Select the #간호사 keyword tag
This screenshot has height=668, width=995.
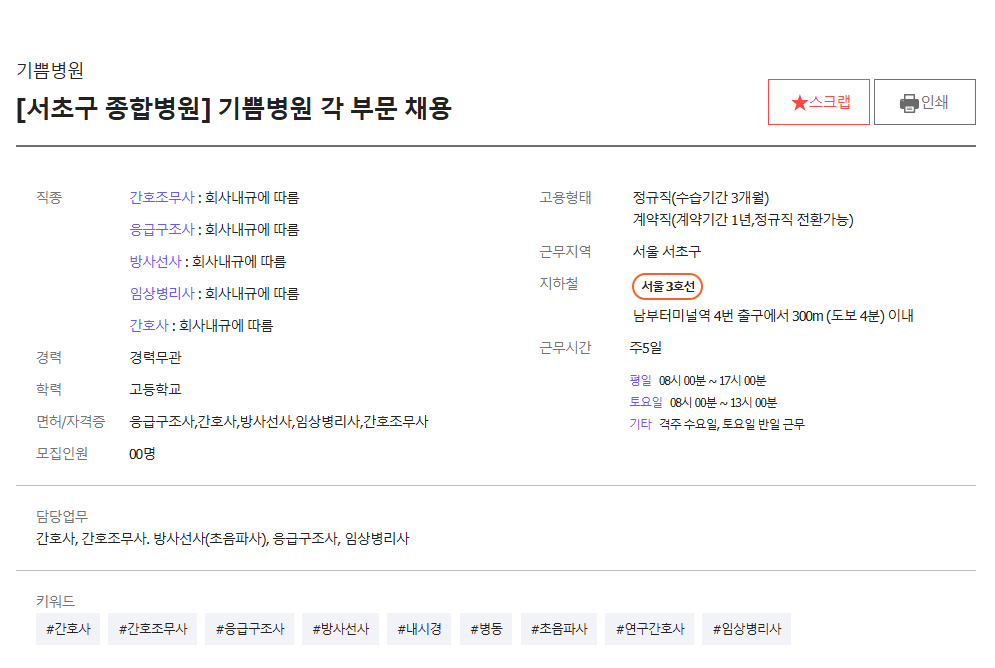68,629
